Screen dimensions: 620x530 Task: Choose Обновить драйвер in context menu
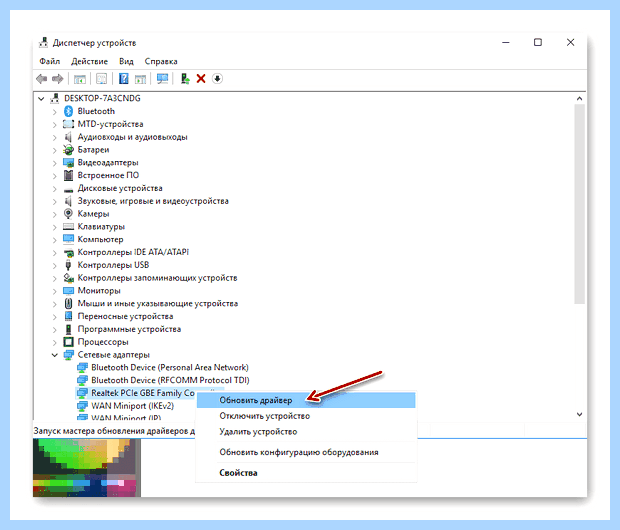coord(306,400)
